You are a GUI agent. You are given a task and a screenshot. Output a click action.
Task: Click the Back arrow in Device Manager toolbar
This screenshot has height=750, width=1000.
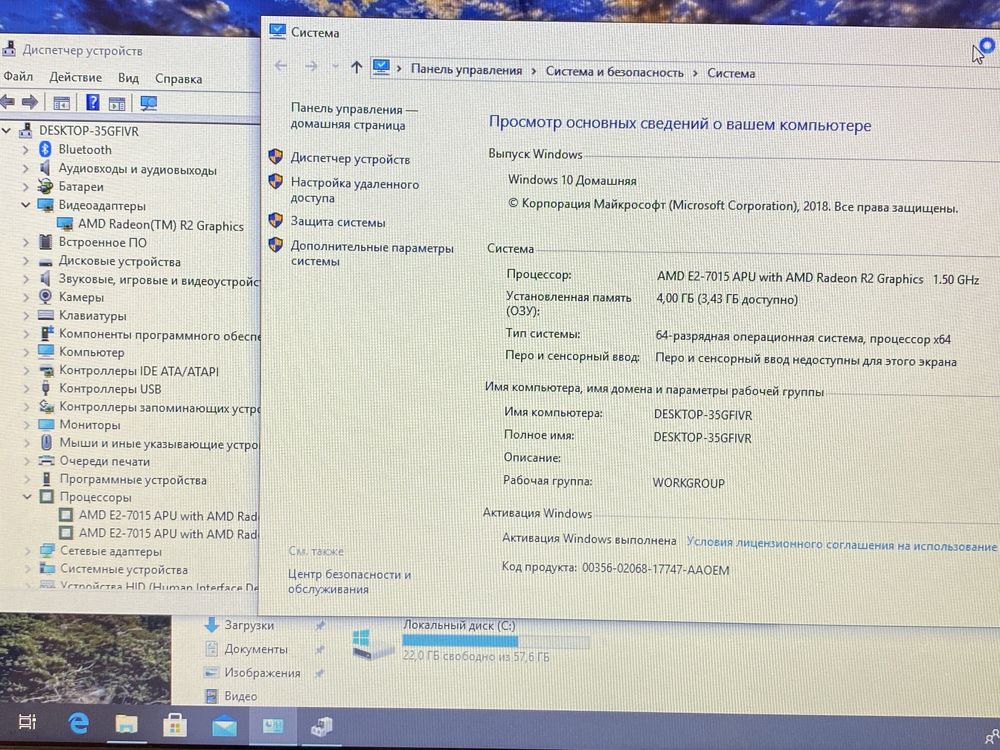click(8, 101)
